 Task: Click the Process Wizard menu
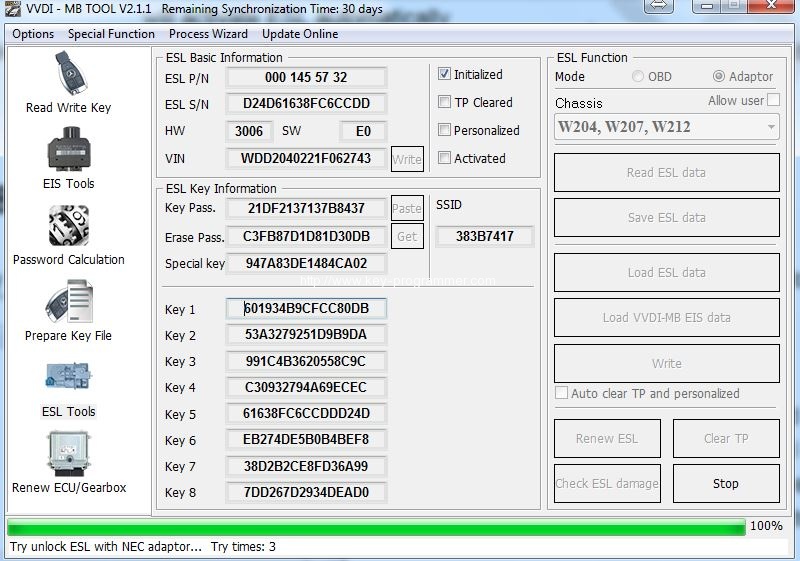[x=208, y=34]
